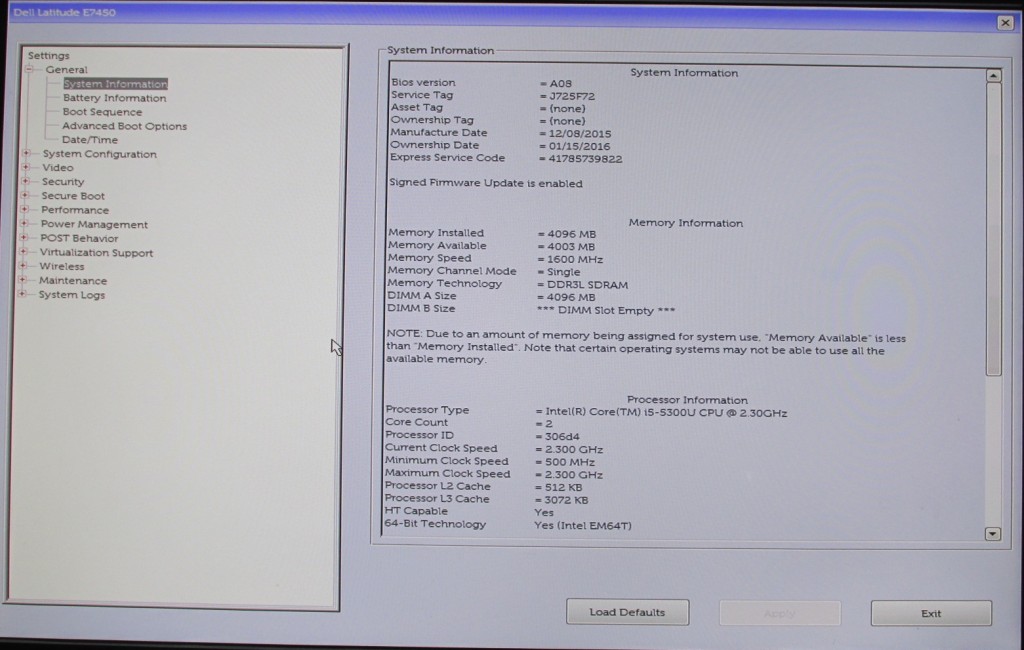The height and width of the screenshot is (650, 1024).
Task: Select System Information in the tree
Action: [x=116, y=84]
